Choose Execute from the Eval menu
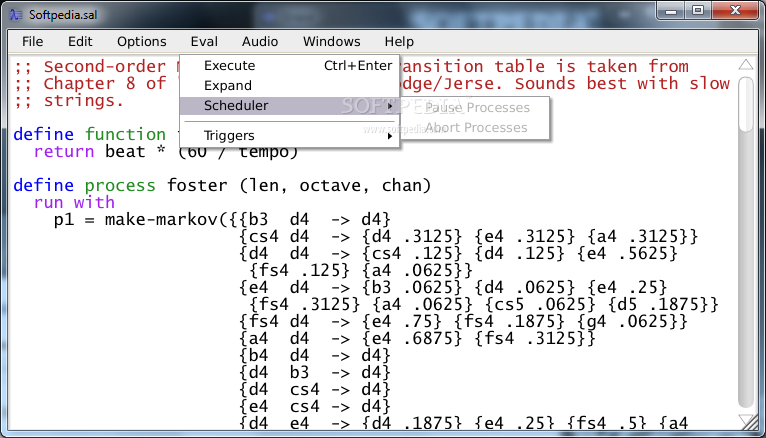The height and width of the screenshot is (438, 766). 290,65
